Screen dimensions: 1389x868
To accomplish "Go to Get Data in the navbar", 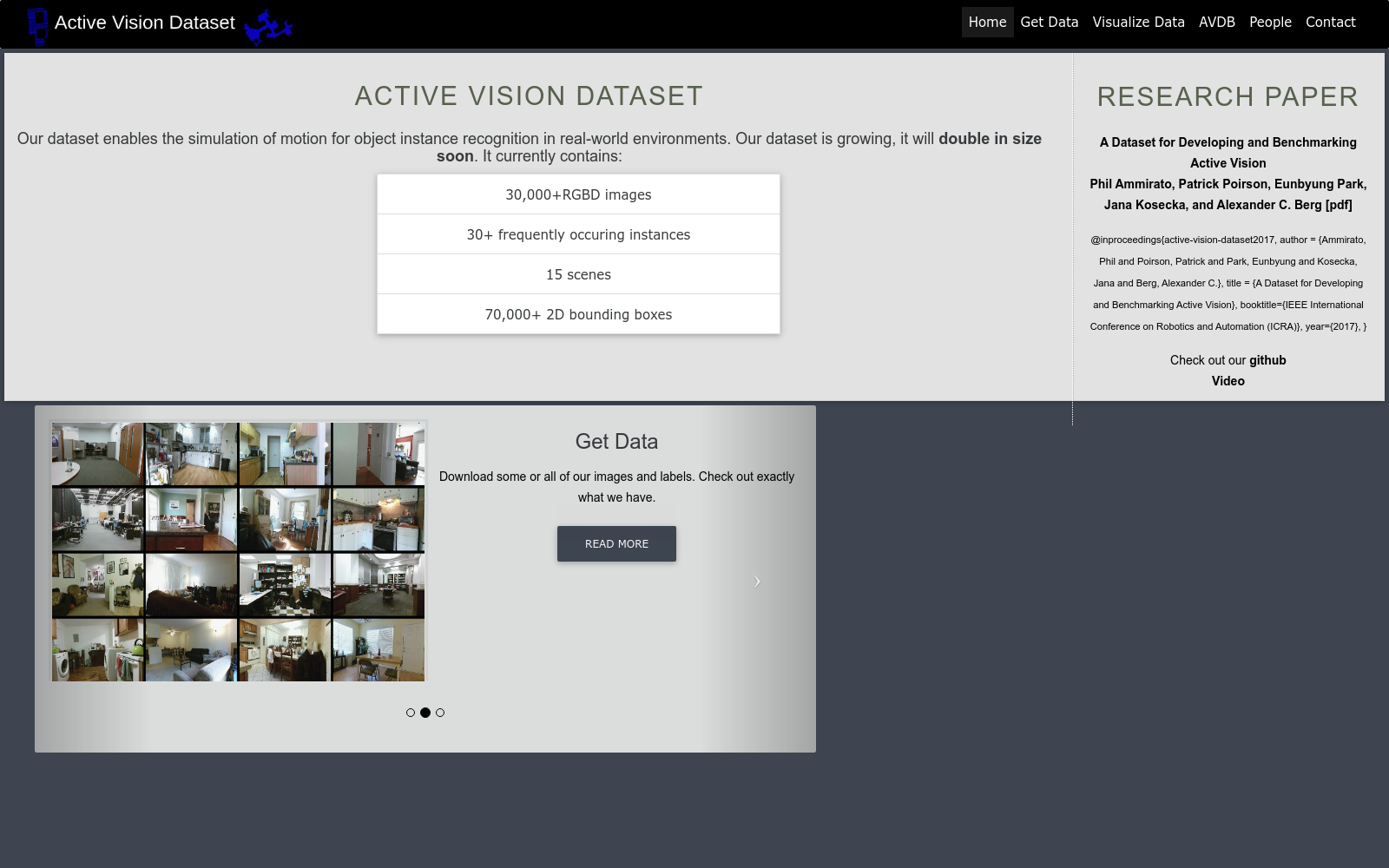I will coord(1049,23).
